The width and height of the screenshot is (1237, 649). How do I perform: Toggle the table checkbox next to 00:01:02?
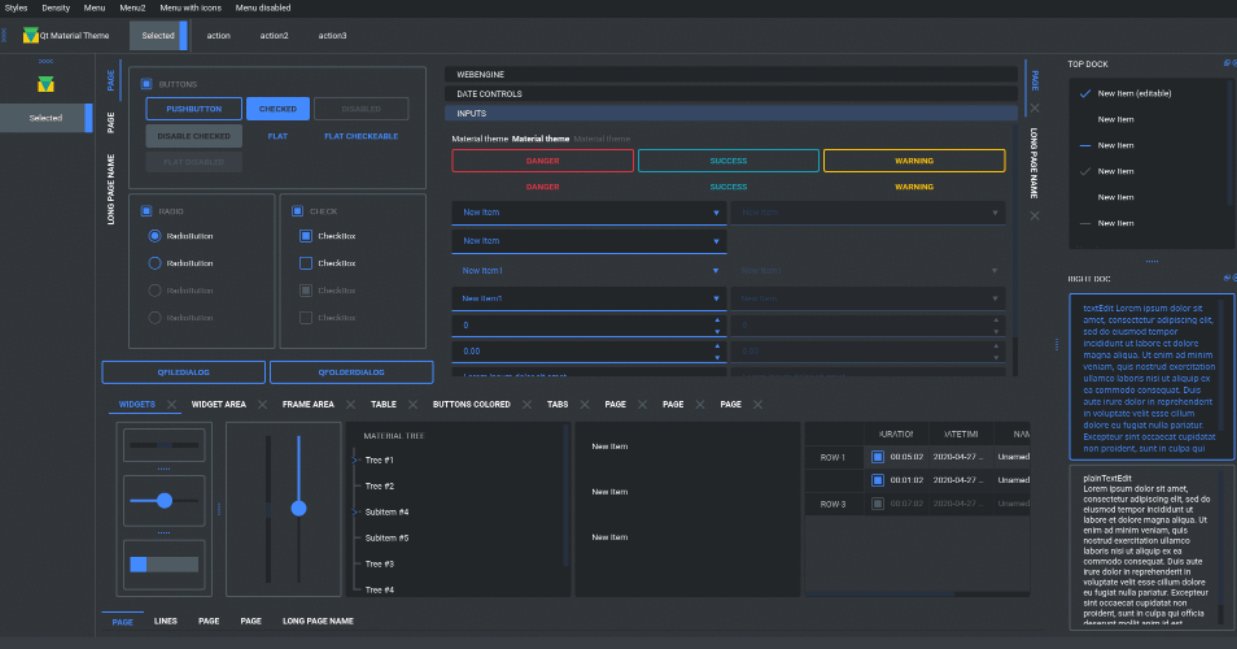coord(877,480)
